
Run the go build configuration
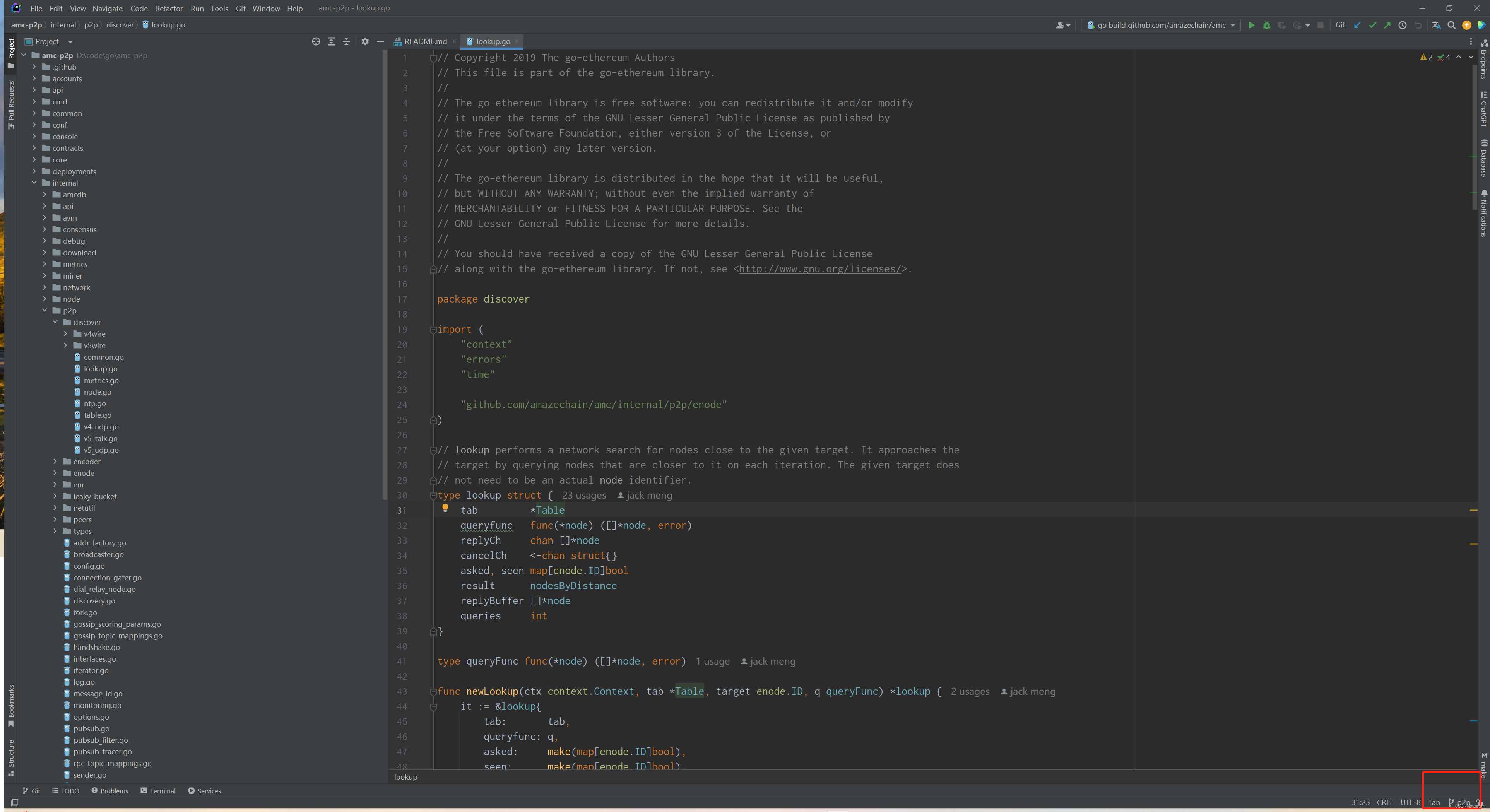pos(1251,26)
